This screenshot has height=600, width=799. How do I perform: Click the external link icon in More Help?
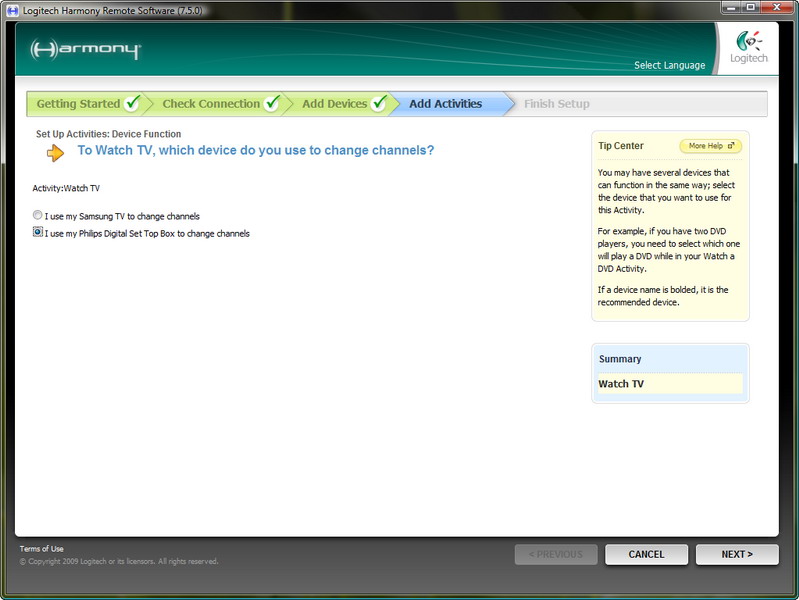click(731, 146)
